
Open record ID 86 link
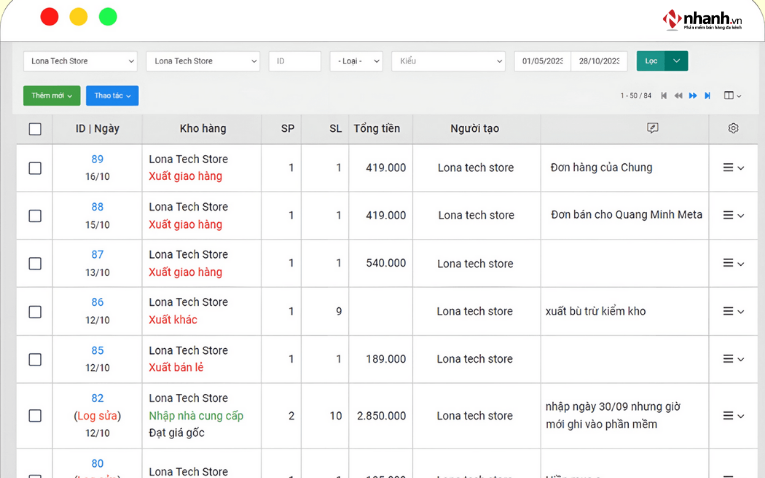tap(98, 302)
